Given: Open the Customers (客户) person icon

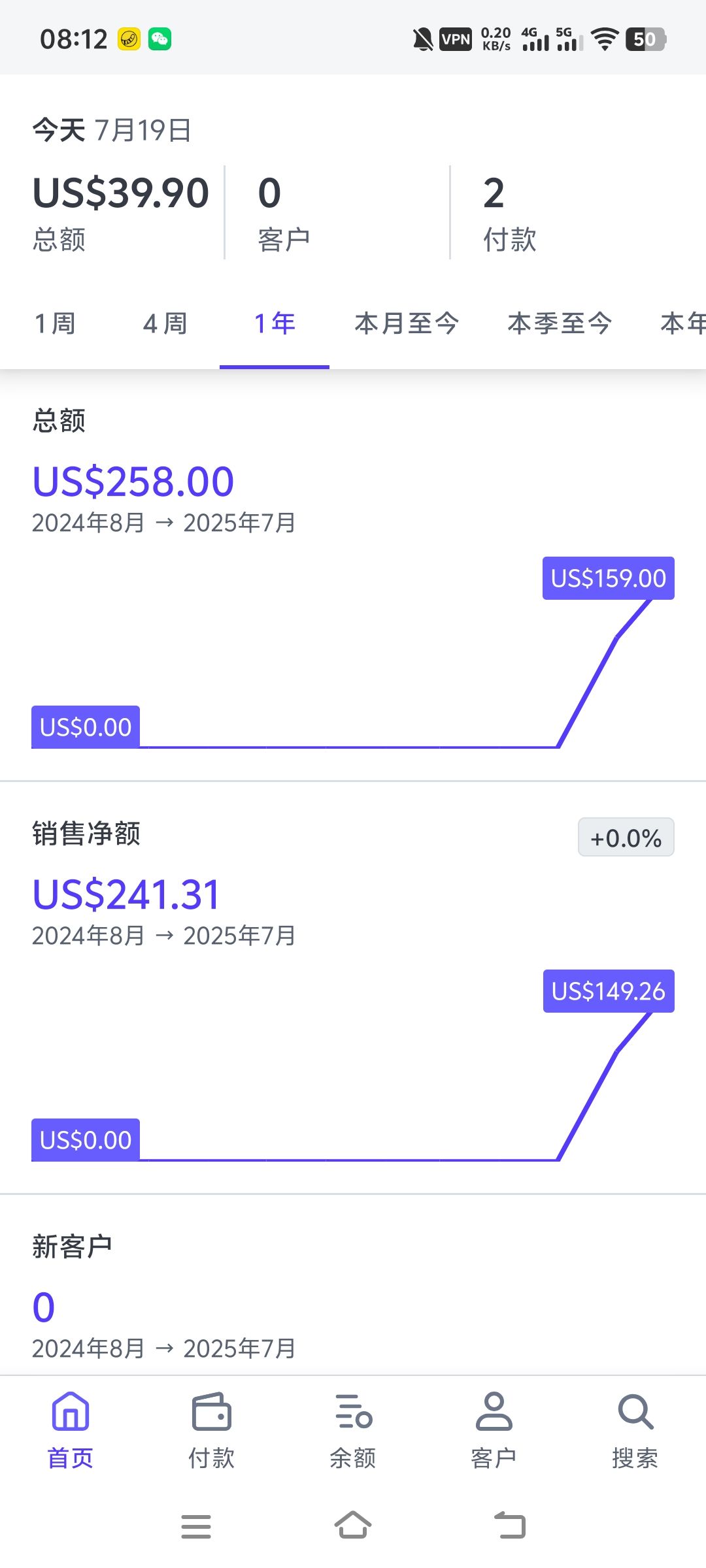Looking at the screenshot, I should tap(494, 1413).
